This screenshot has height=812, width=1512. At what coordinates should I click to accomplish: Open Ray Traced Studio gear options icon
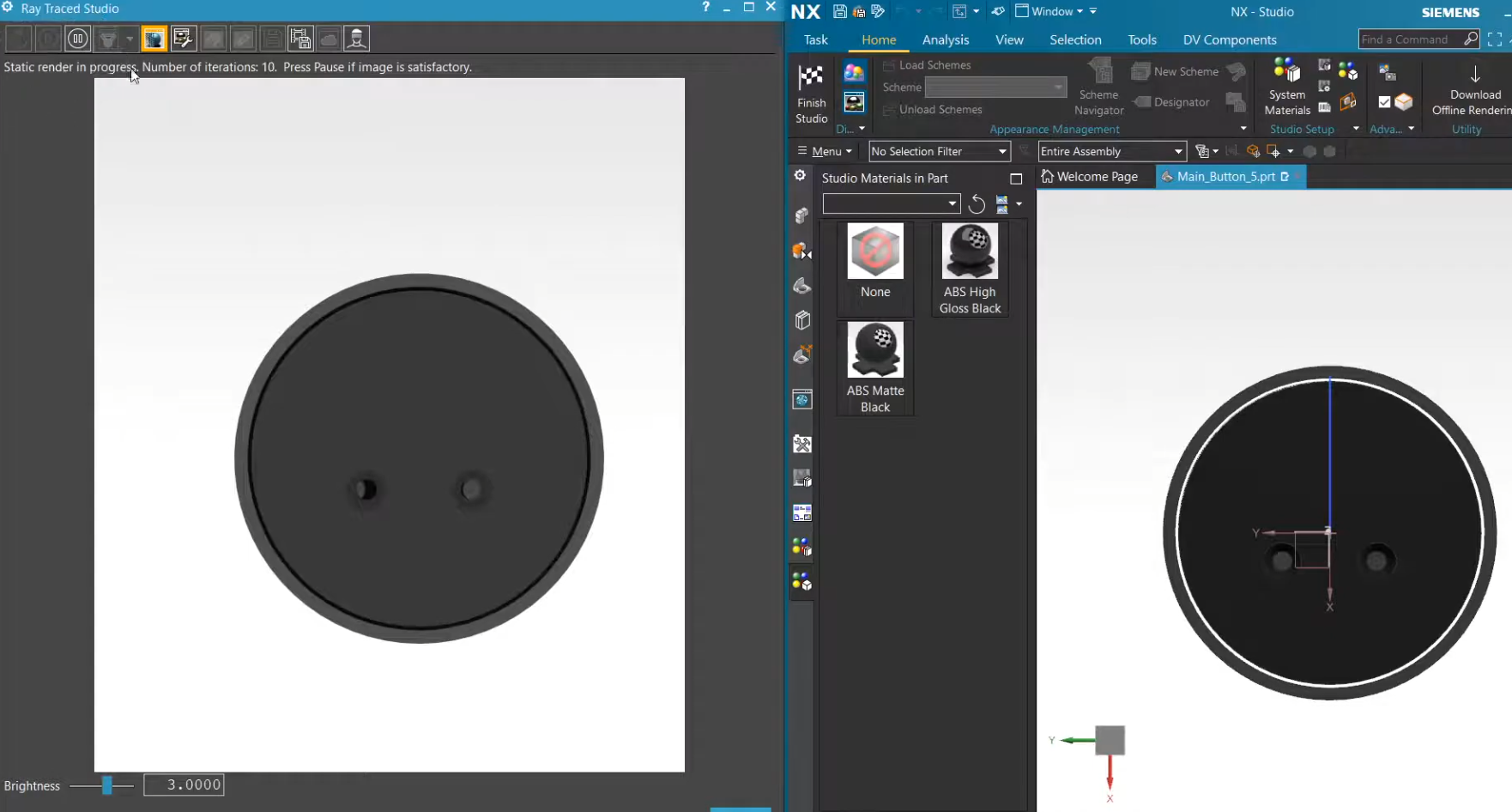8,8
